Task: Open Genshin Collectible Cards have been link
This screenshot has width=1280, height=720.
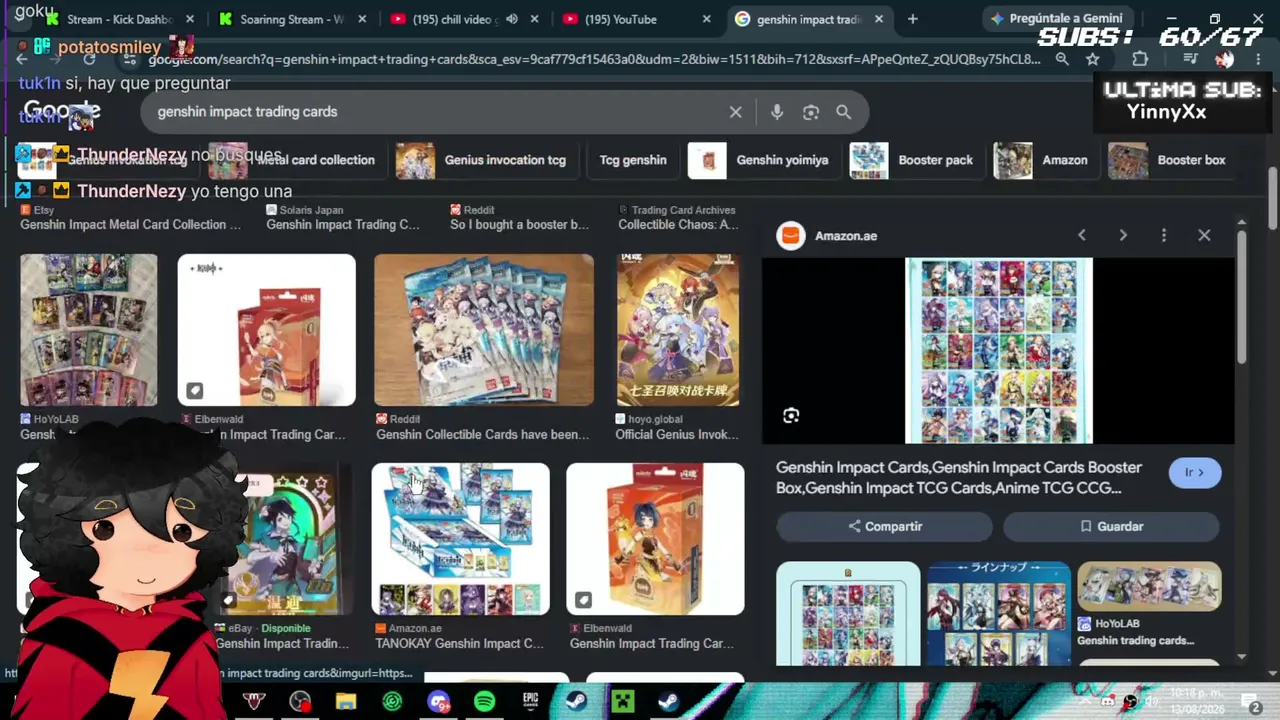Action: click(483, 434)
